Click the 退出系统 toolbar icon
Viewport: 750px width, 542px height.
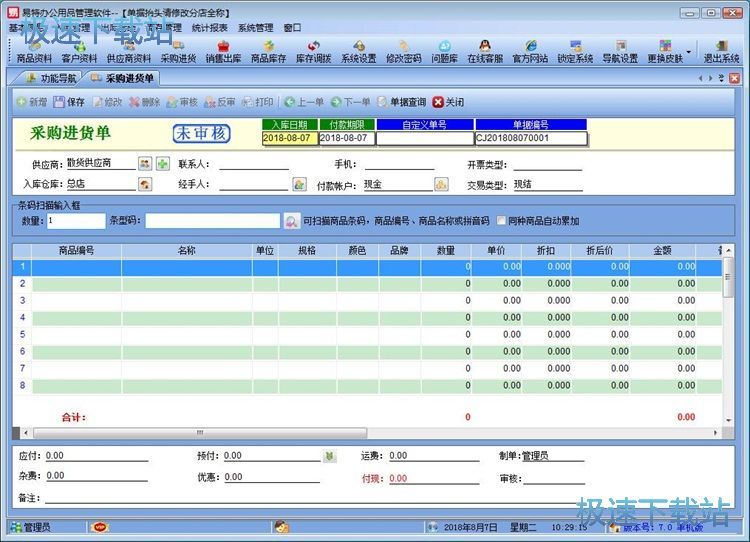pyautogui.click(x=721, y=52)
